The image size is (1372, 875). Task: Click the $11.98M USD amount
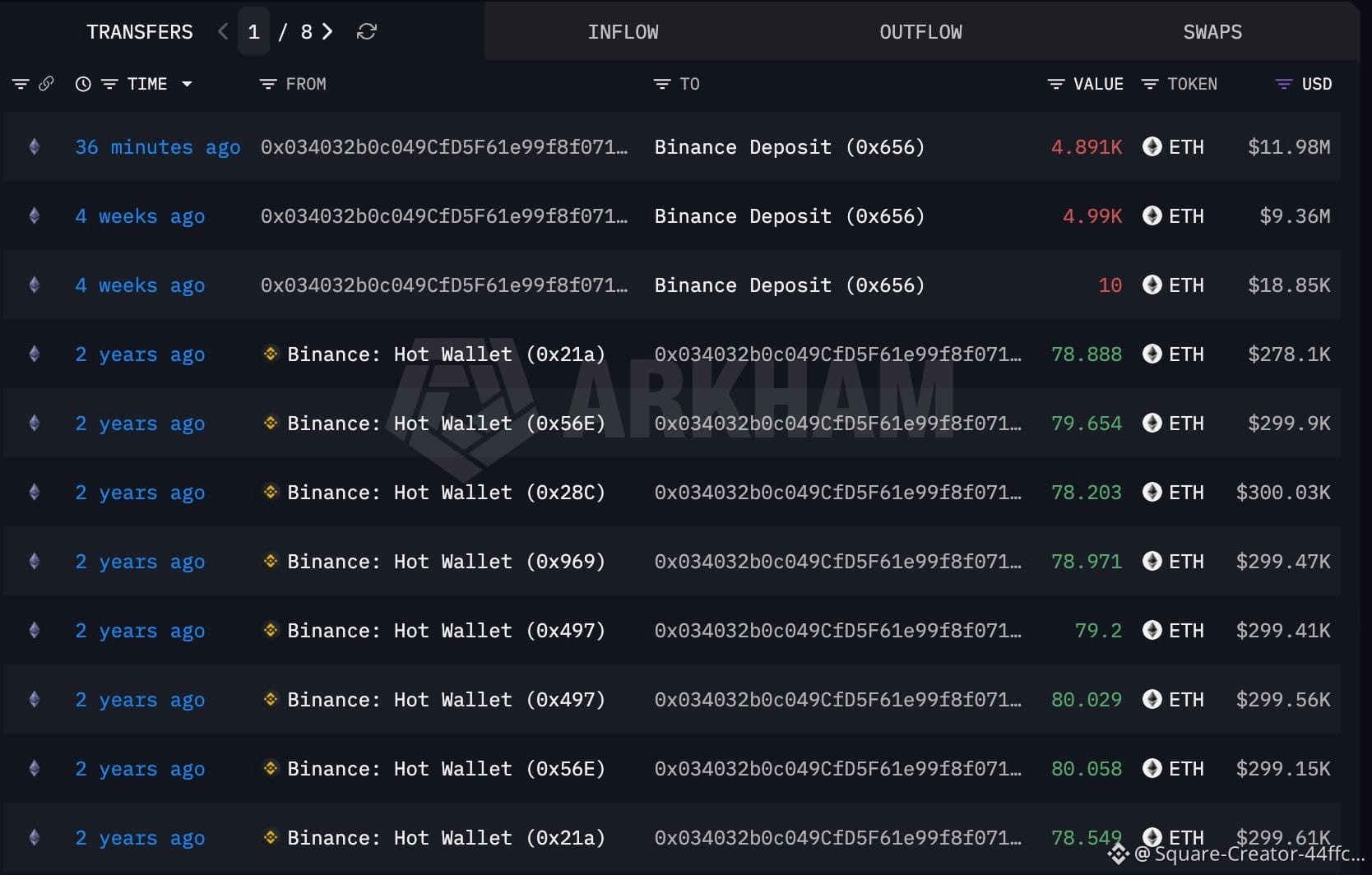point(1289,147)
